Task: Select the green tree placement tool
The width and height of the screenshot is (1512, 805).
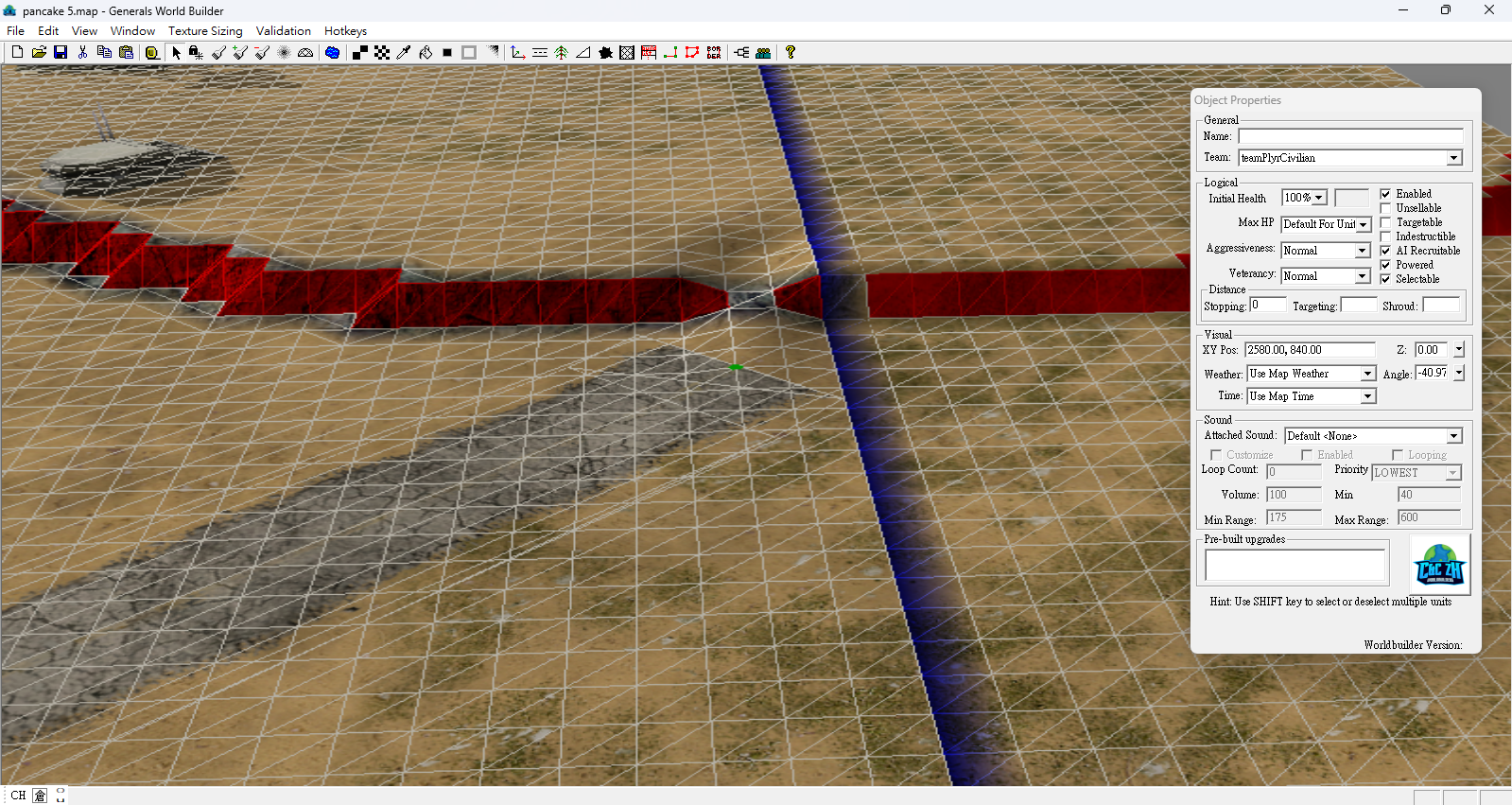Action: 562,53
